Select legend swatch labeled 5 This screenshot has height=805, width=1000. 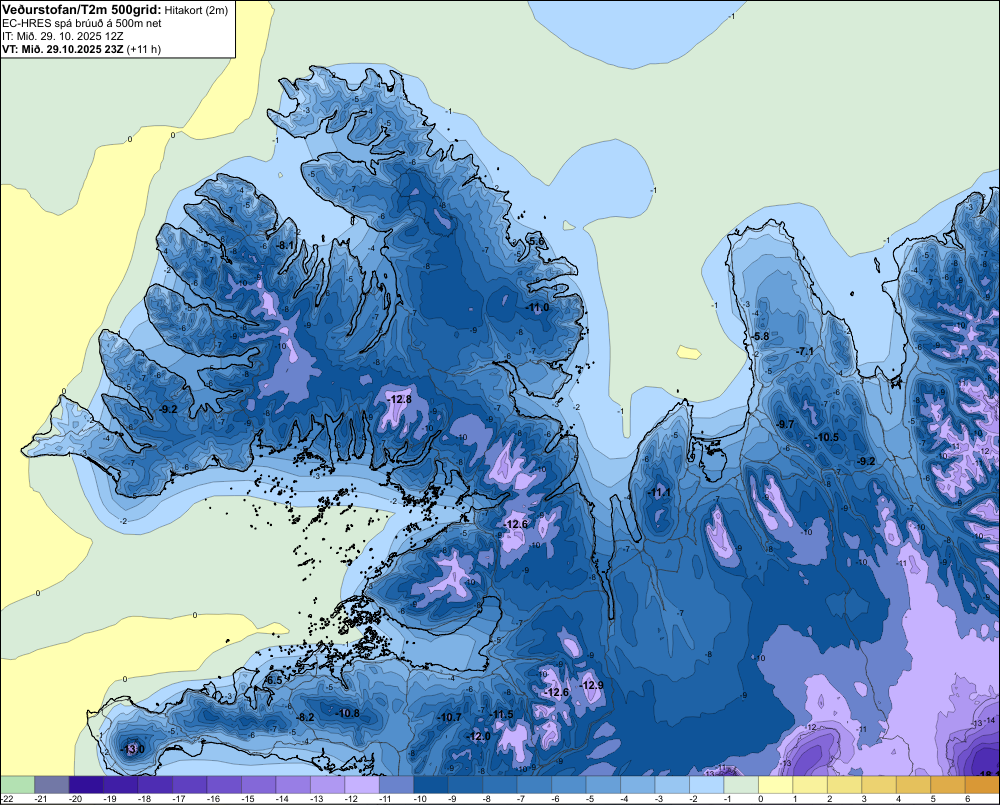point(947,784)
